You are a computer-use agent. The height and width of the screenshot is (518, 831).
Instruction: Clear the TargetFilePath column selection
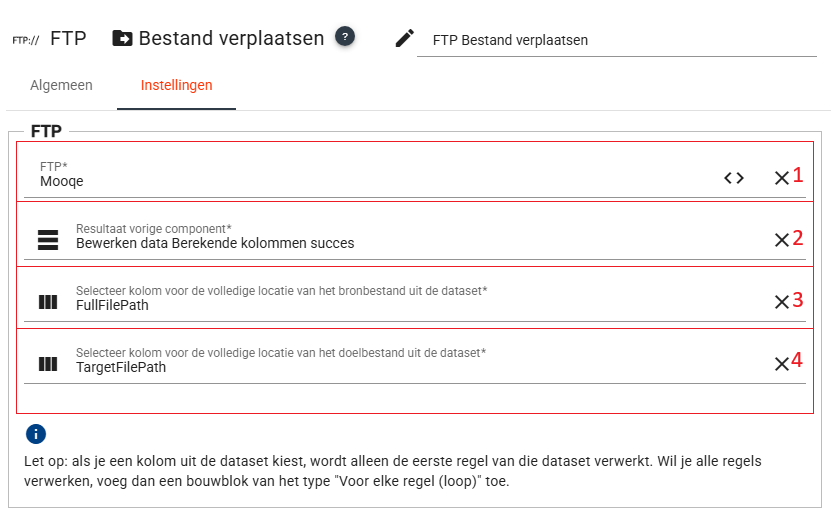[x=781, y=364]
